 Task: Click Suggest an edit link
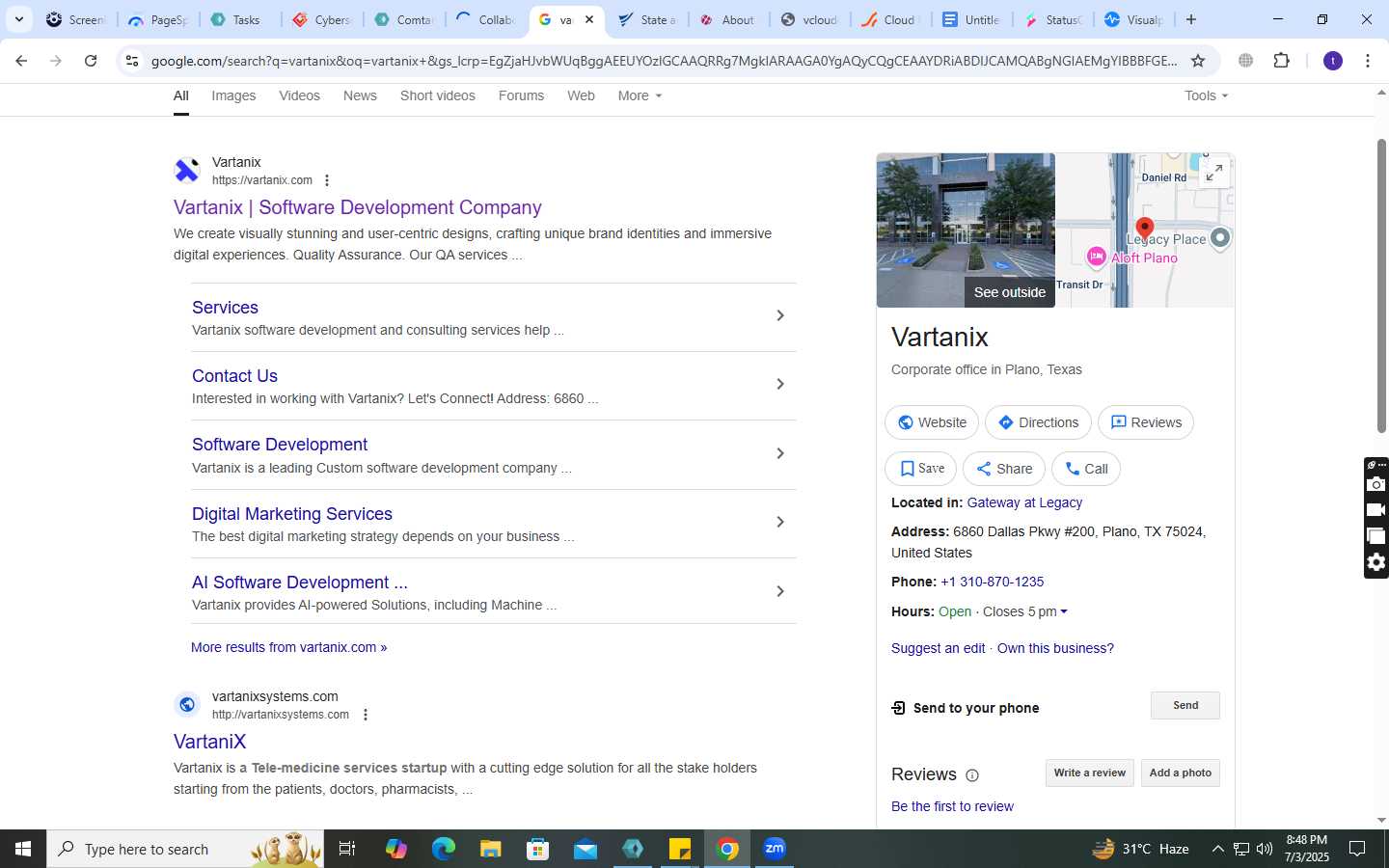pyautogui.click(x=938, y=648)
